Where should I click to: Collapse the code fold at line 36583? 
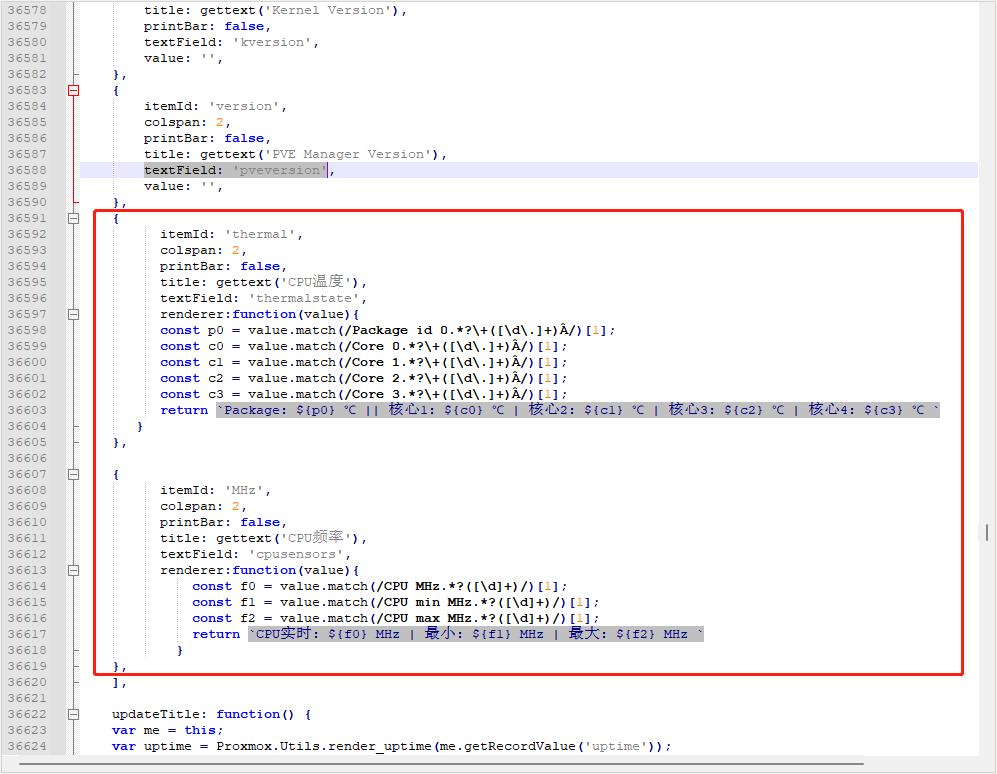[74, 90]
